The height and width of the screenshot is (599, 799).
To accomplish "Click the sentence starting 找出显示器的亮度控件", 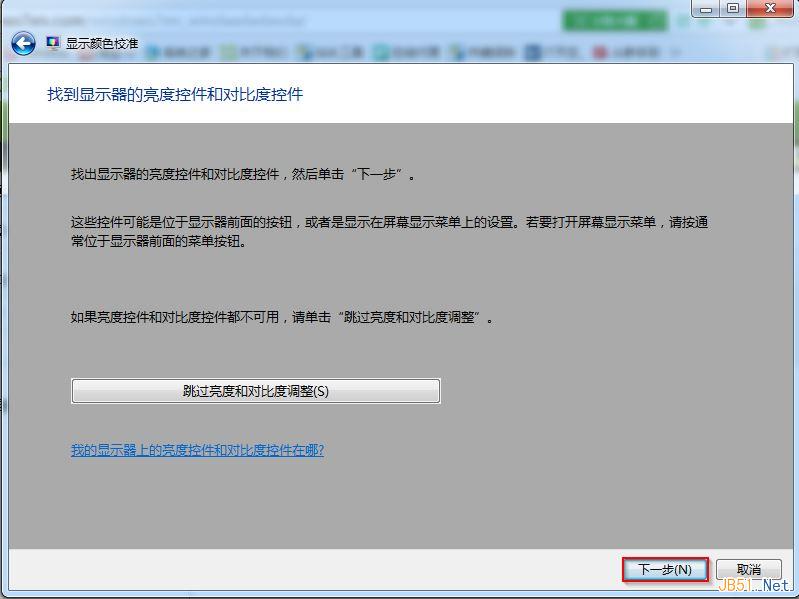I will [243, 174].
